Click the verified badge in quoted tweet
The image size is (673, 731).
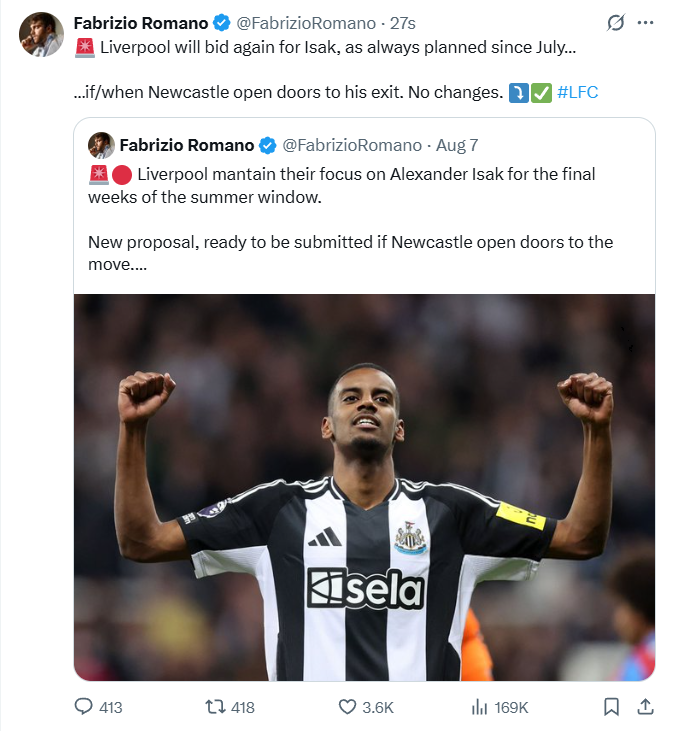pos(267,145)
